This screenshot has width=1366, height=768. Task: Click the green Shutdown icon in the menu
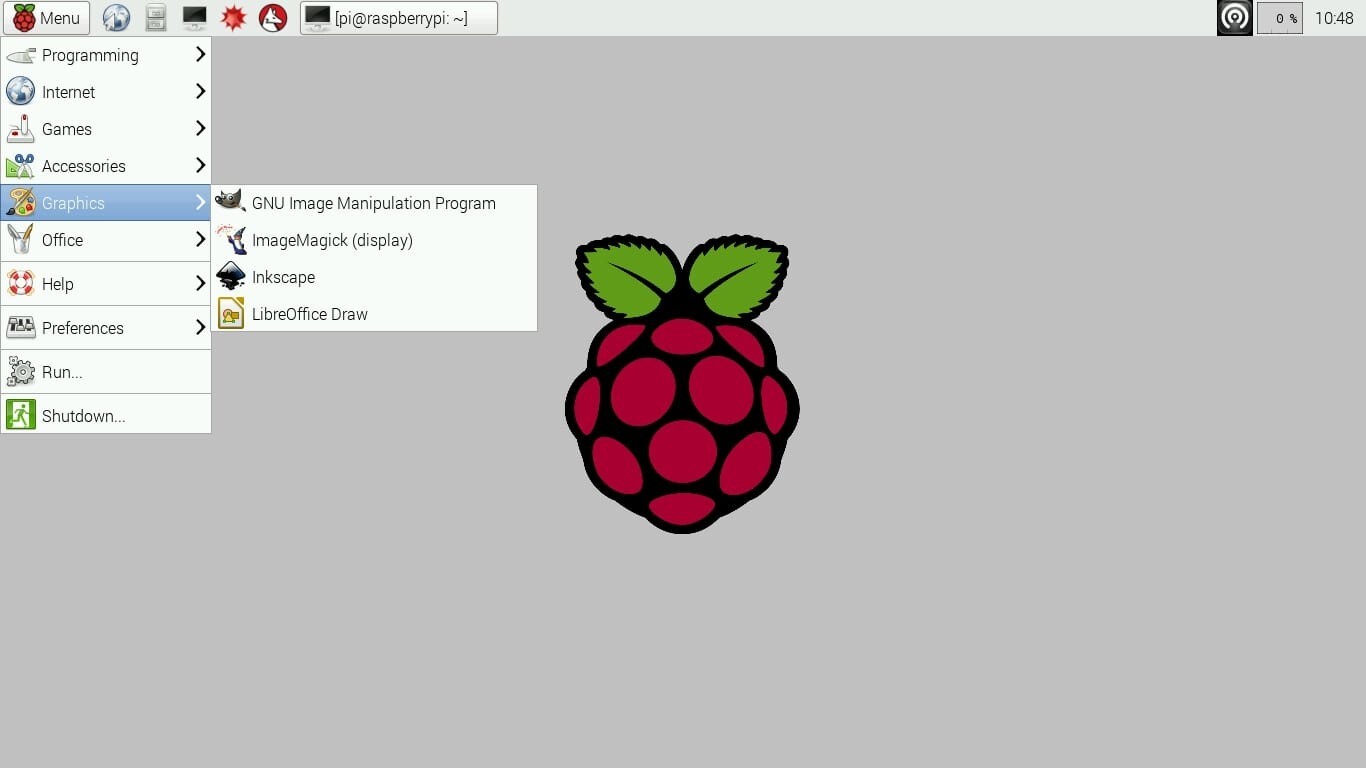click(21, 414)
